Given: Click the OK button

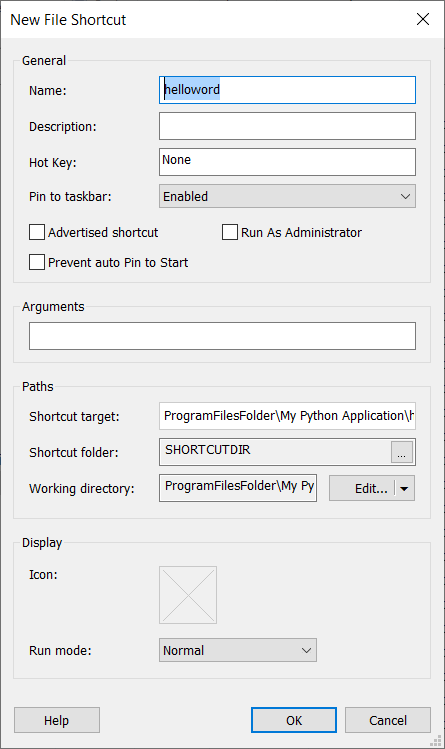Looking at the screenshot, I should point(294,720).
